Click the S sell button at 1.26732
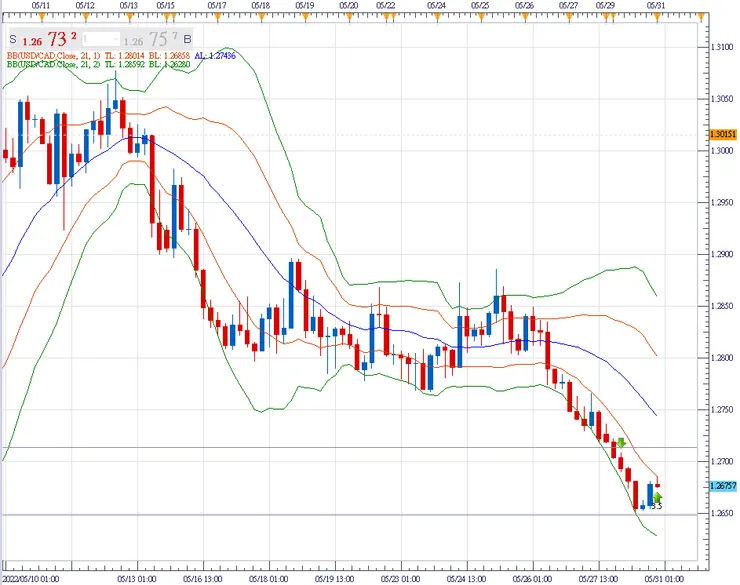Viewport: 740px width, 585px height. tap(13, 39)
